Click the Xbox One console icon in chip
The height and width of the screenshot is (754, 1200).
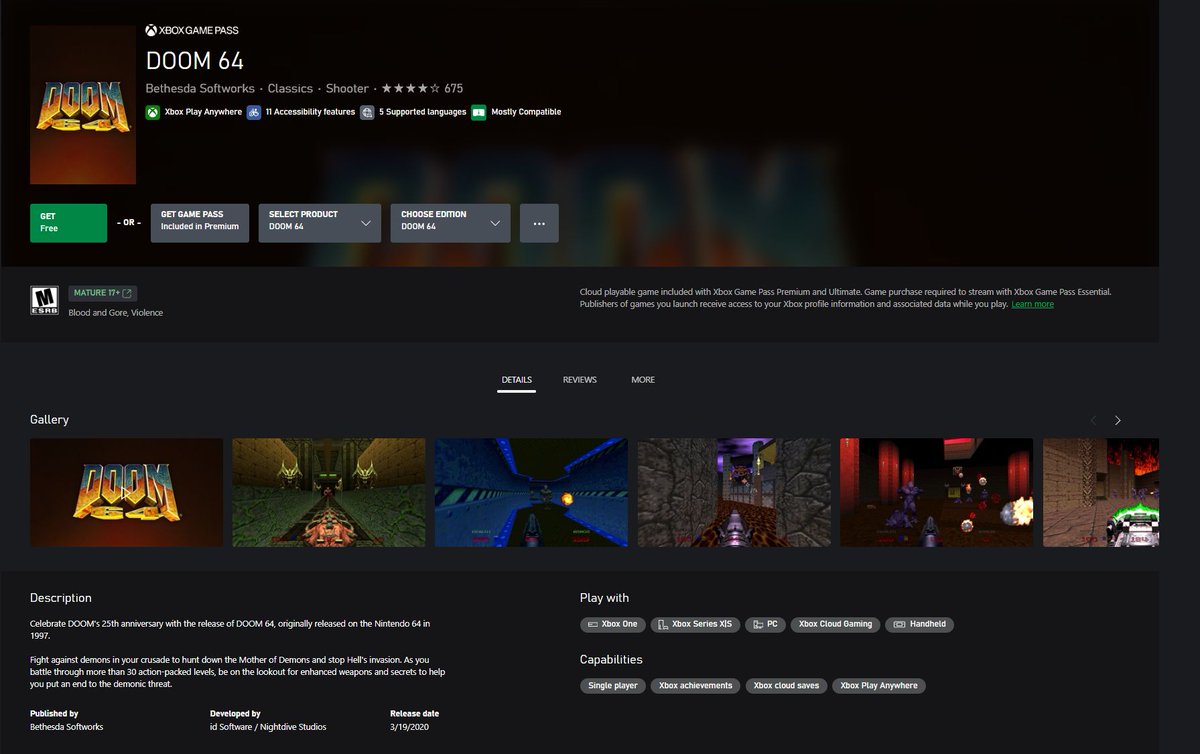(593, 624)
